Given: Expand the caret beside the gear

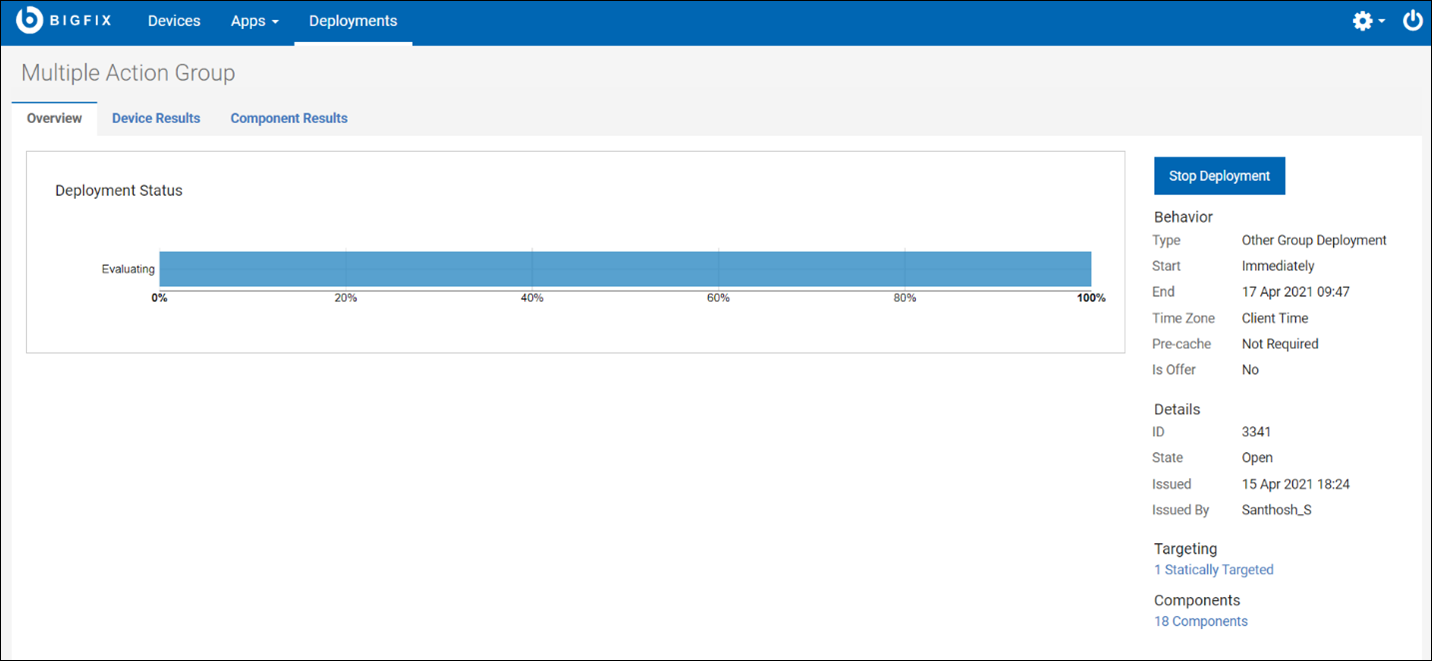Looking at the screenshot, I should 1382,22.
